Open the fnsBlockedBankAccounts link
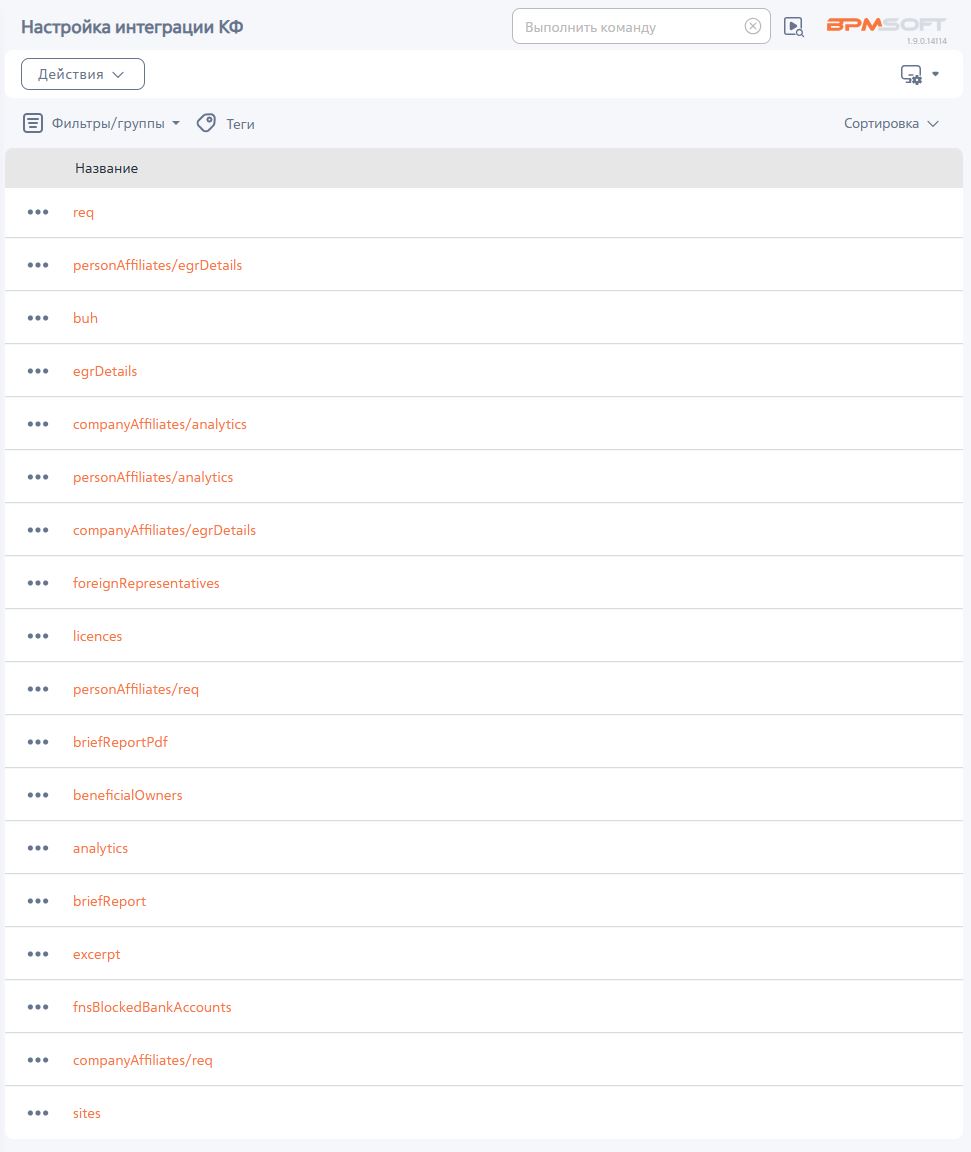This screenshot has width=971, height=1152. click(152, 1007)
